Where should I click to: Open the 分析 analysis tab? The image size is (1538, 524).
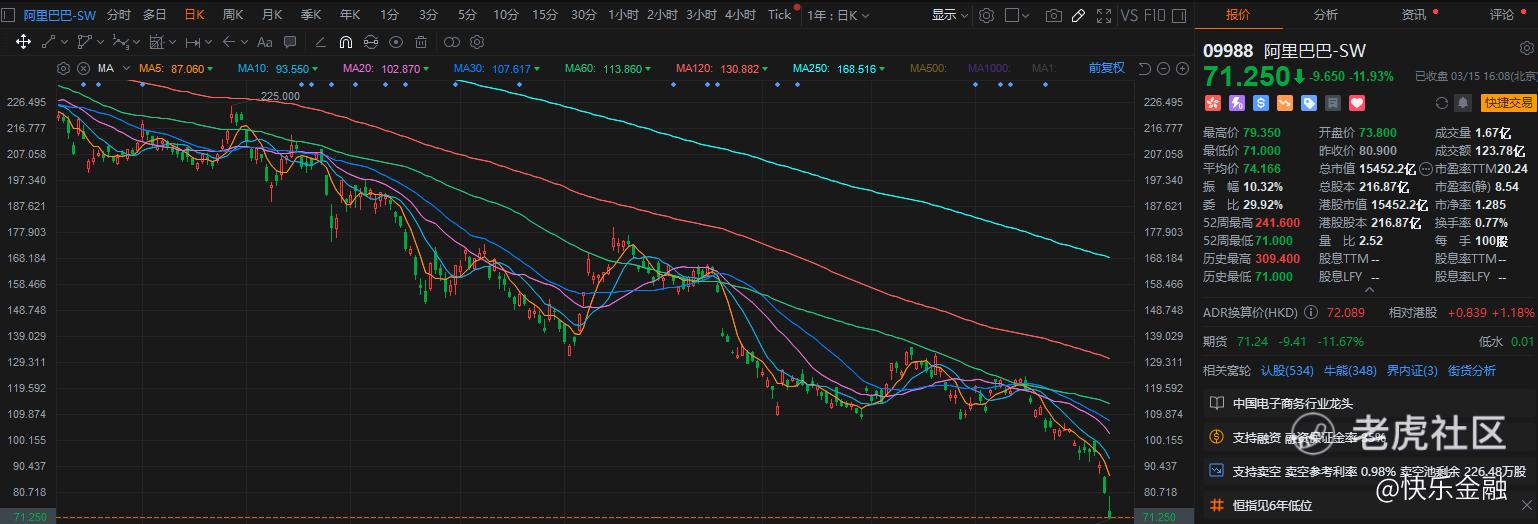pos(1325,15)
